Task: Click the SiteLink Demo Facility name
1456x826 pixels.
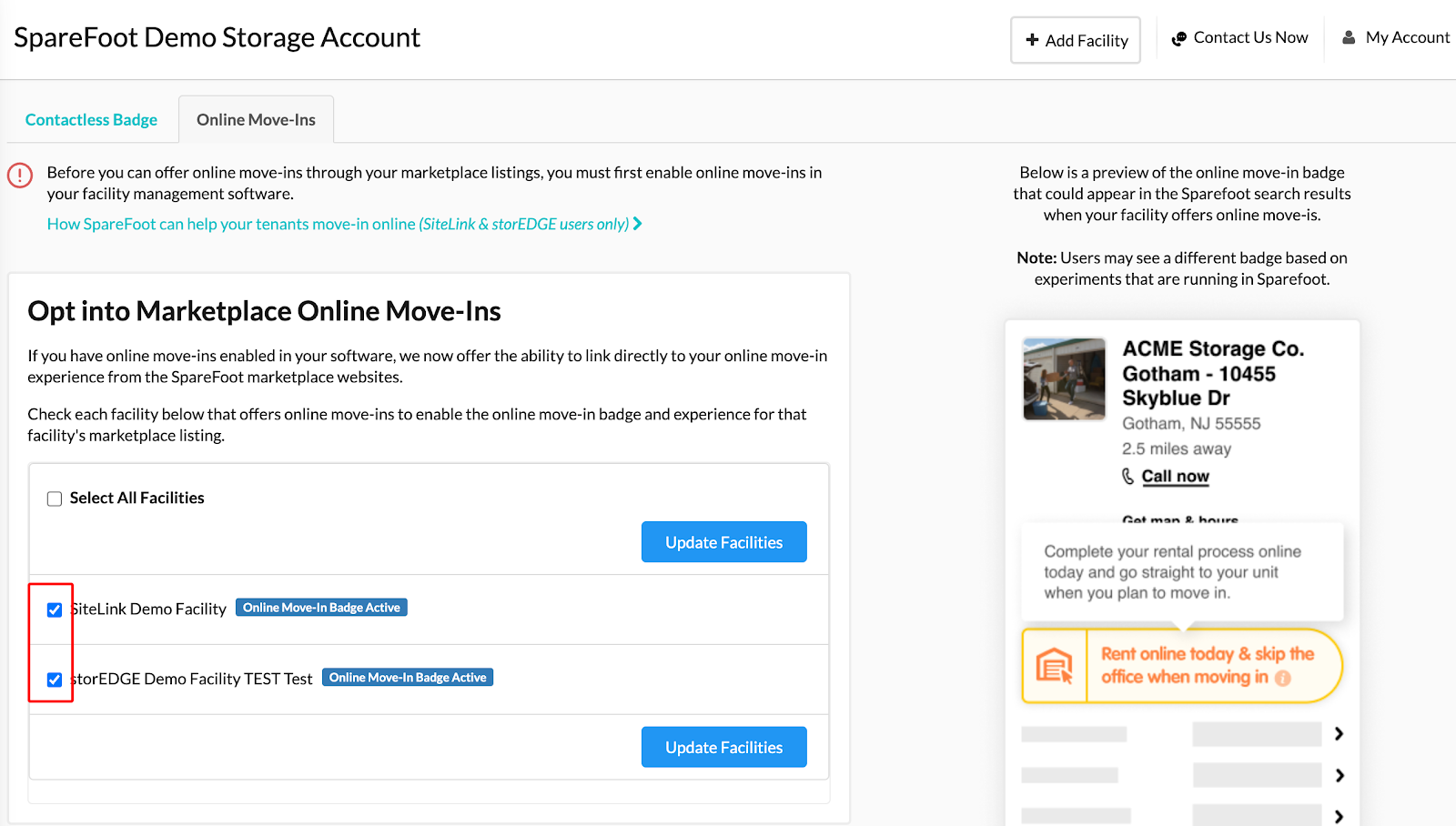Action: [148, 609]
